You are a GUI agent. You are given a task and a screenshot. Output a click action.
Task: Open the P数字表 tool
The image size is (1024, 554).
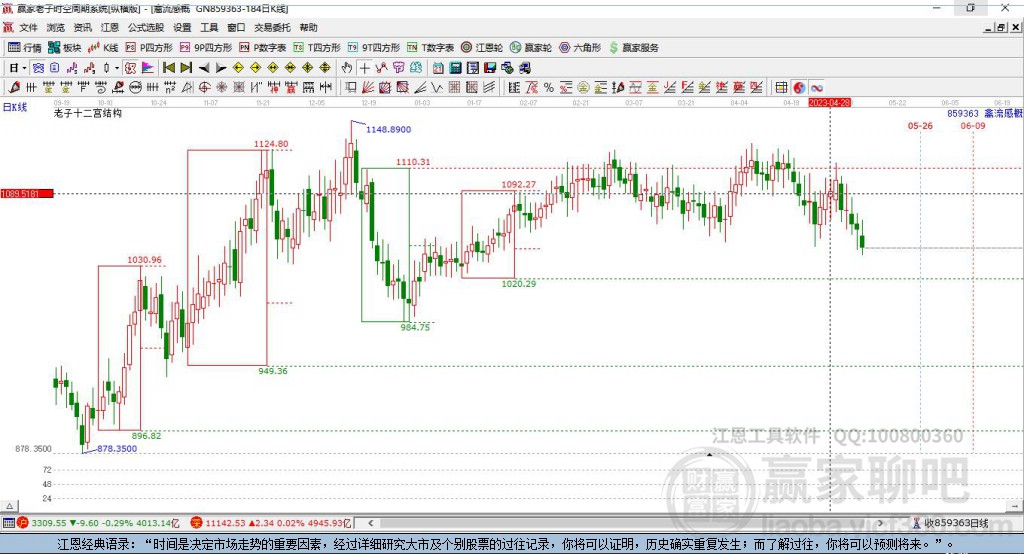click(263, 48)
